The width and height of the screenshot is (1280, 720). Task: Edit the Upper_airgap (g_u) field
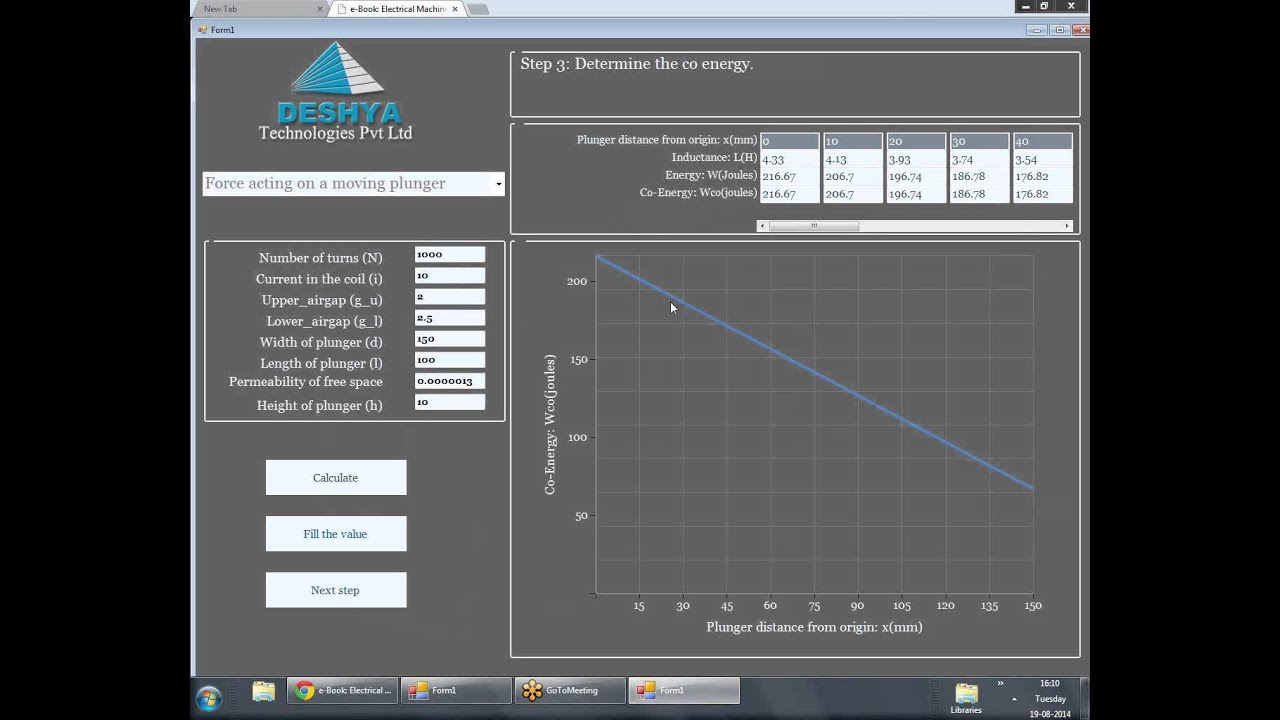coord(450,297)
